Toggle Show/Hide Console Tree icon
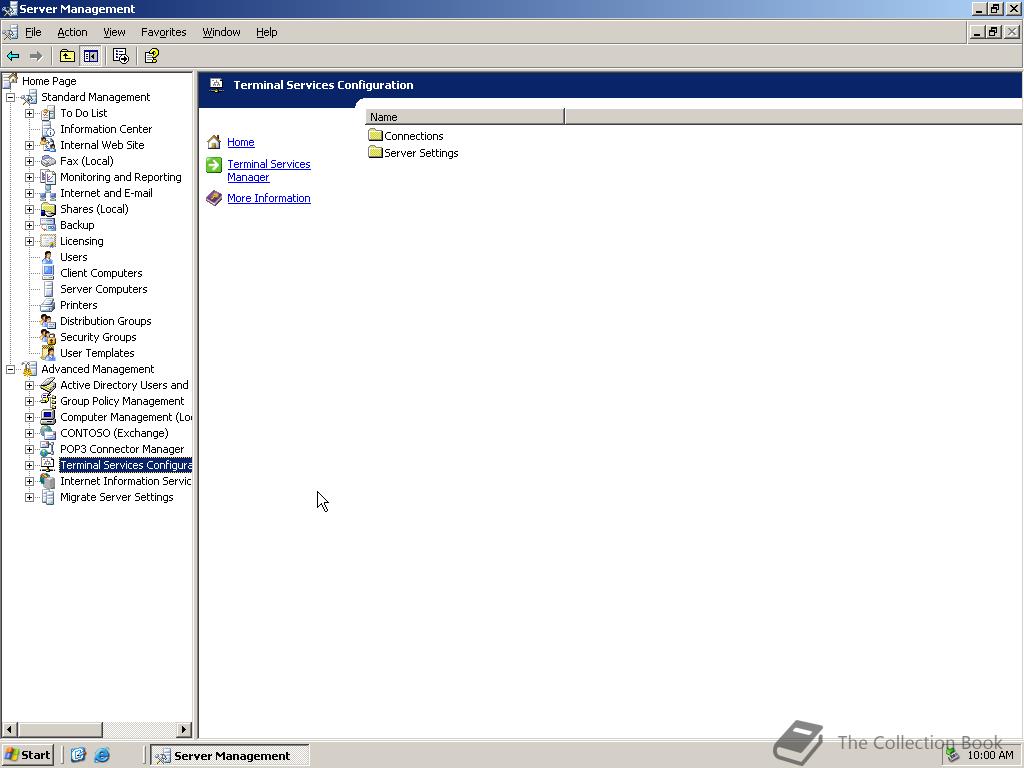This screenshot has width=1024, height=768. tap(90, 56)
